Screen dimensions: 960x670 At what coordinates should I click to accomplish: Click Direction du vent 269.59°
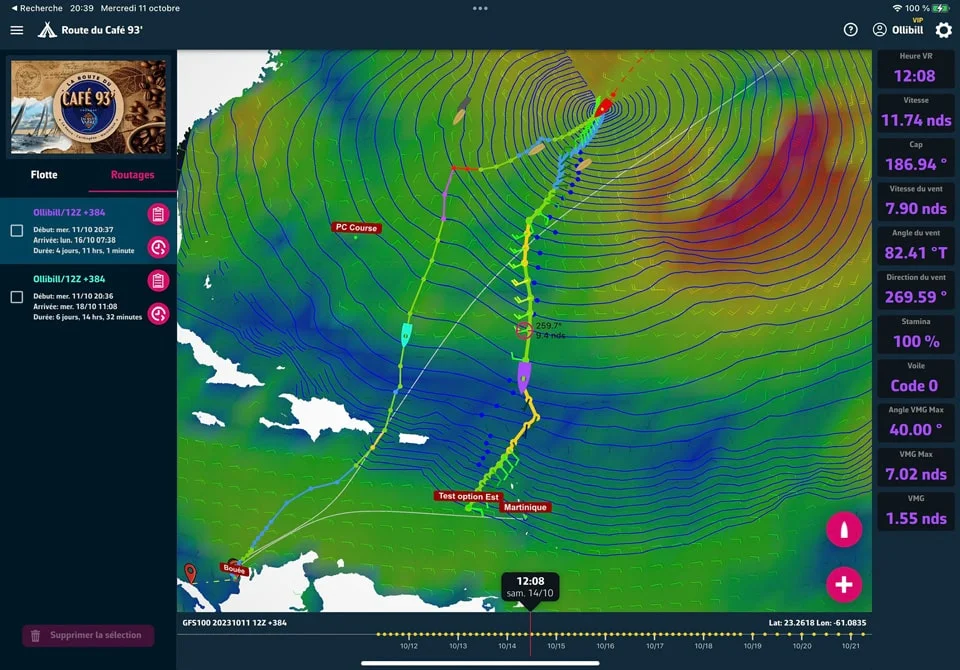916,296
